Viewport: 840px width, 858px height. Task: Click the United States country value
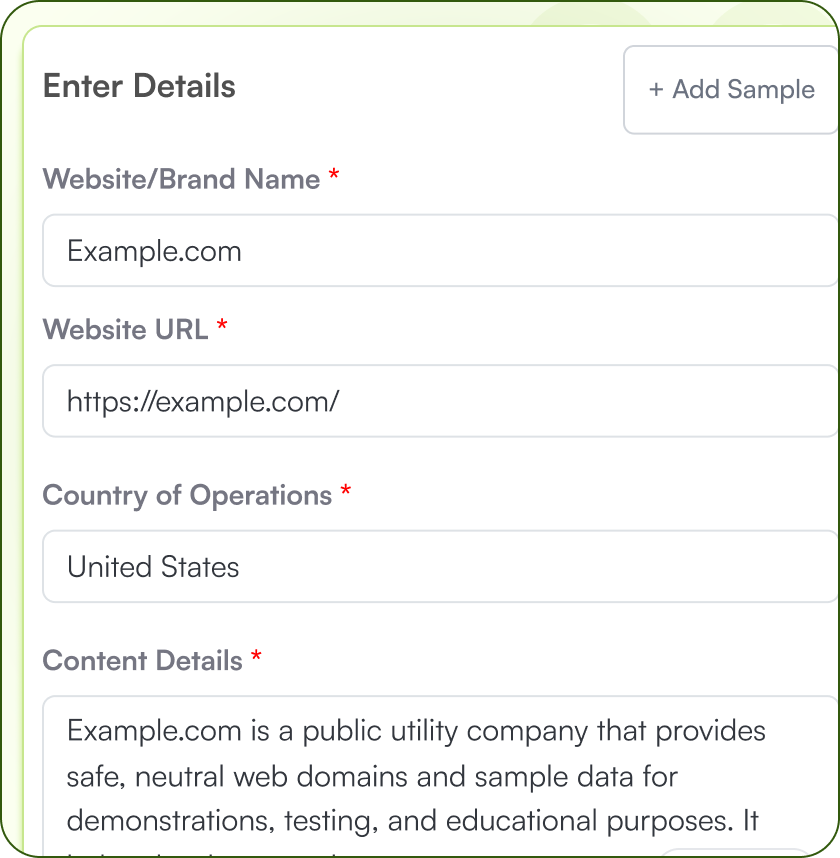pos(152,567)
